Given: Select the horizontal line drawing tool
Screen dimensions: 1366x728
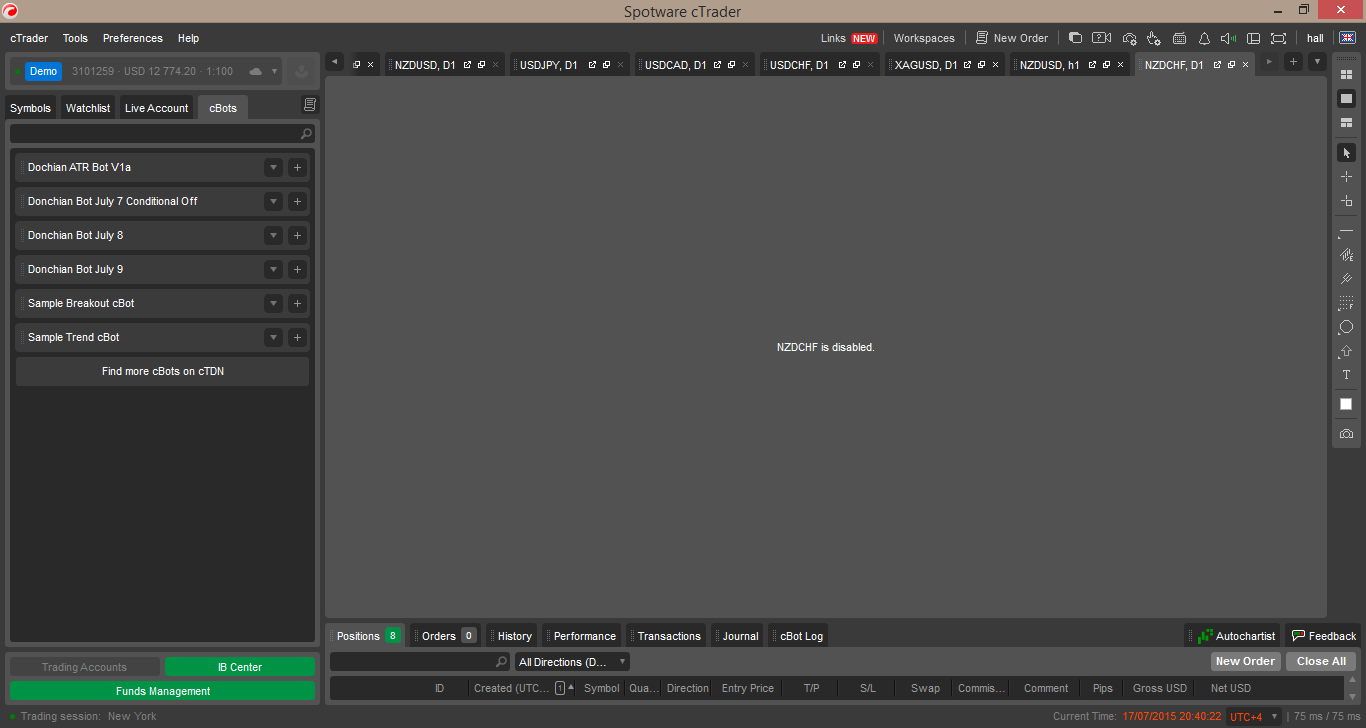Looking at the screenshot, I should click(1346, 231).
